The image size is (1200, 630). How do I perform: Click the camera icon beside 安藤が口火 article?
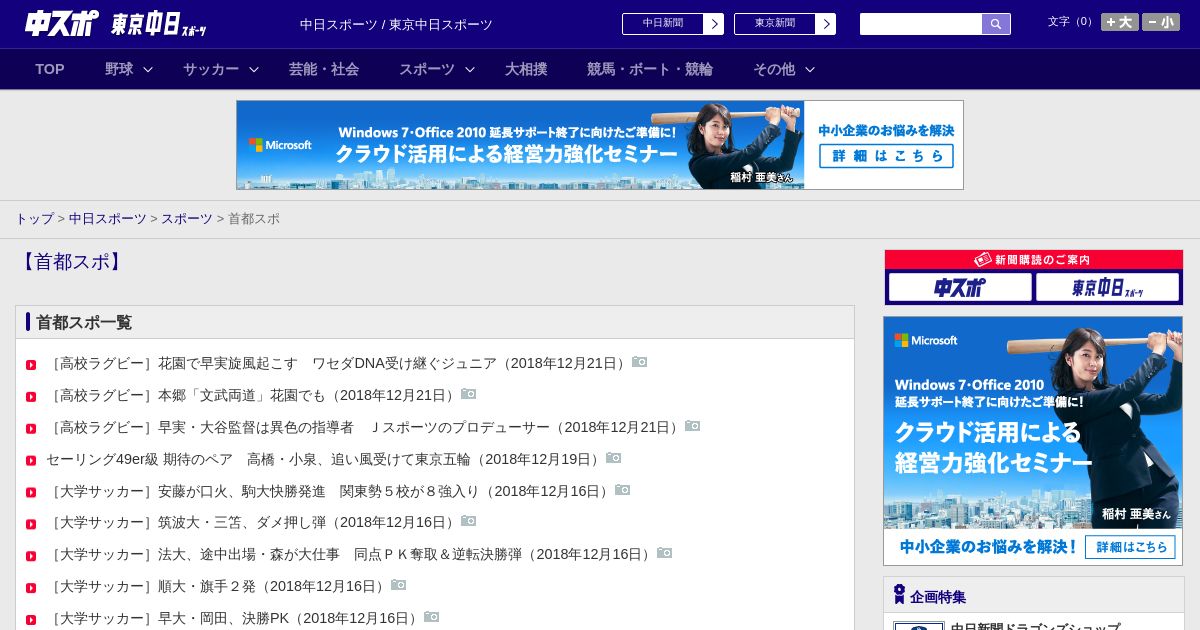(x=623, y=490)
